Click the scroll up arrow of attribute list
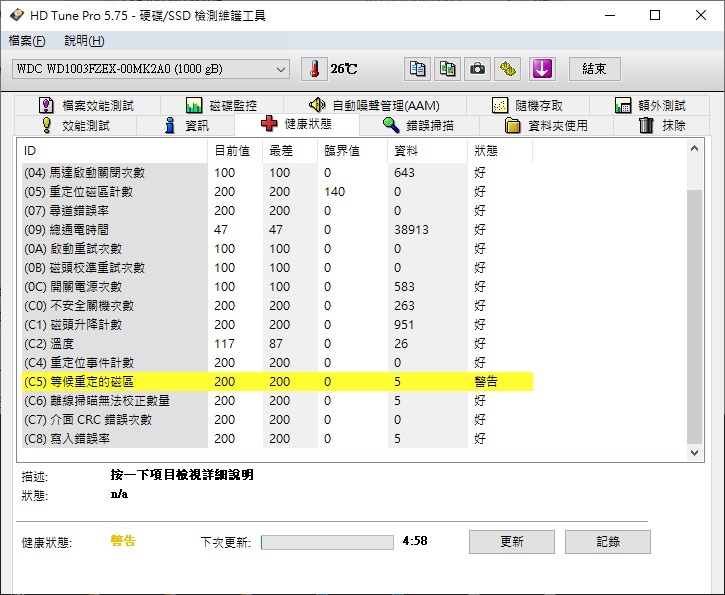This screenshot has width=725, height=595. 694,148
